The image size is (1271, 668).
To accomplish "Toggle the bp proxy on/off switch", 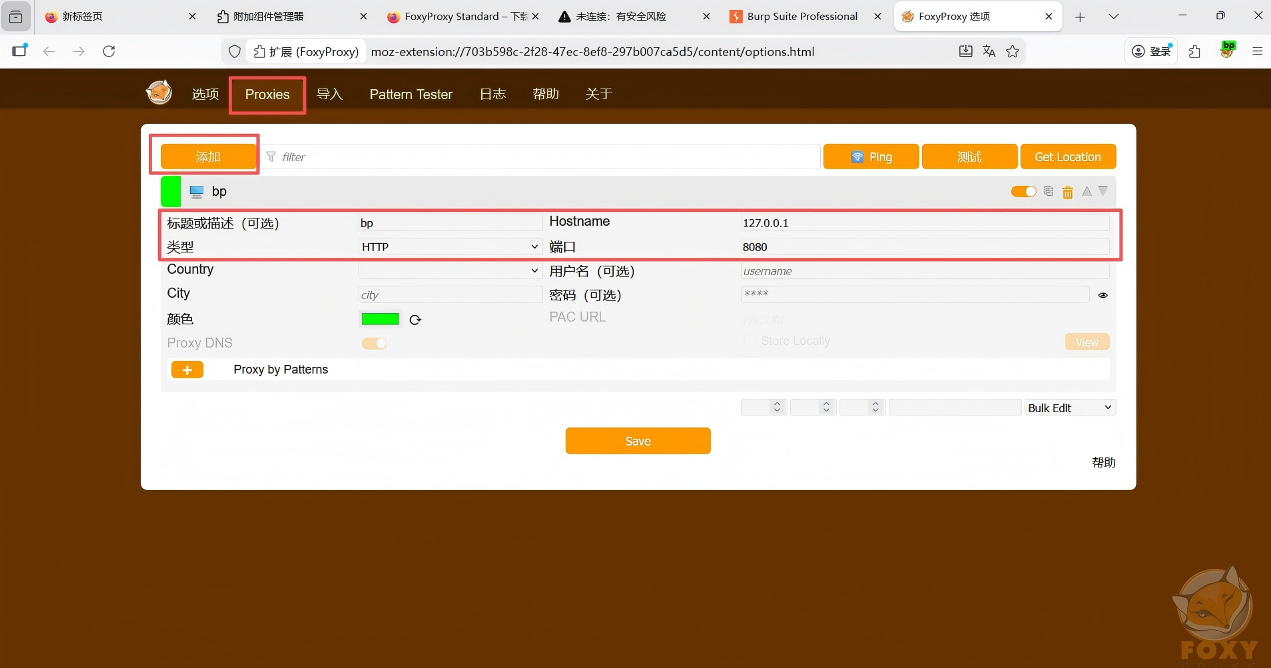I will pos(1024,191).
